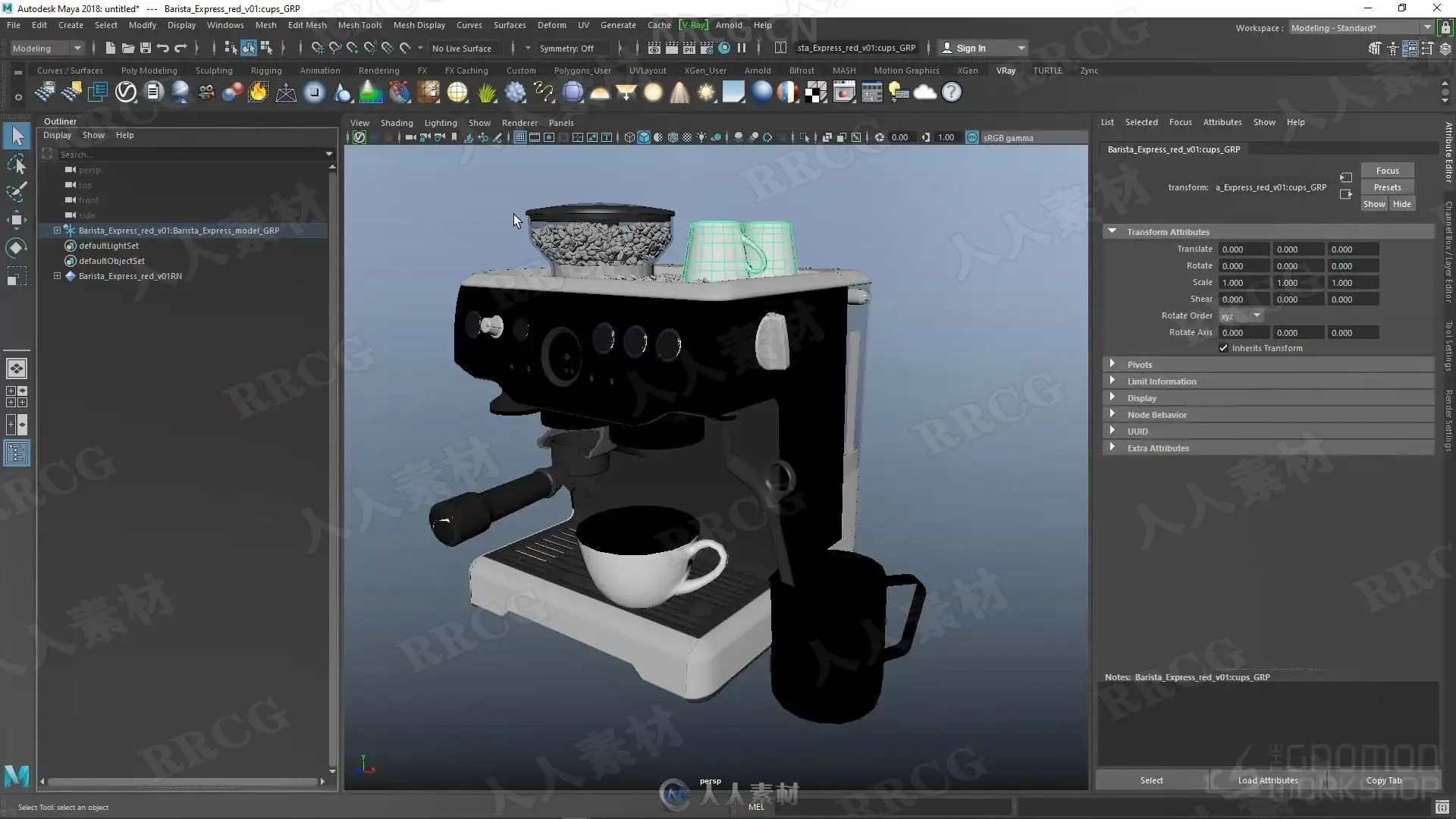
Task: Click the V-Ray logo shelf icon
Action: 126,93
